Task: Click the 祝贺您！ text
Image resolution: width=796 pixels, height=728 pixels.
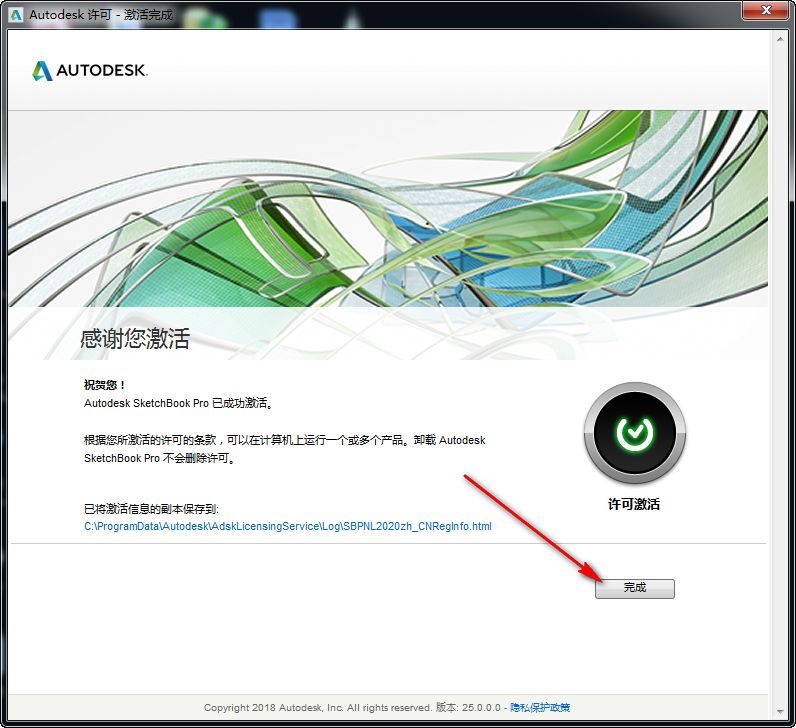Action: click(105, 385)
